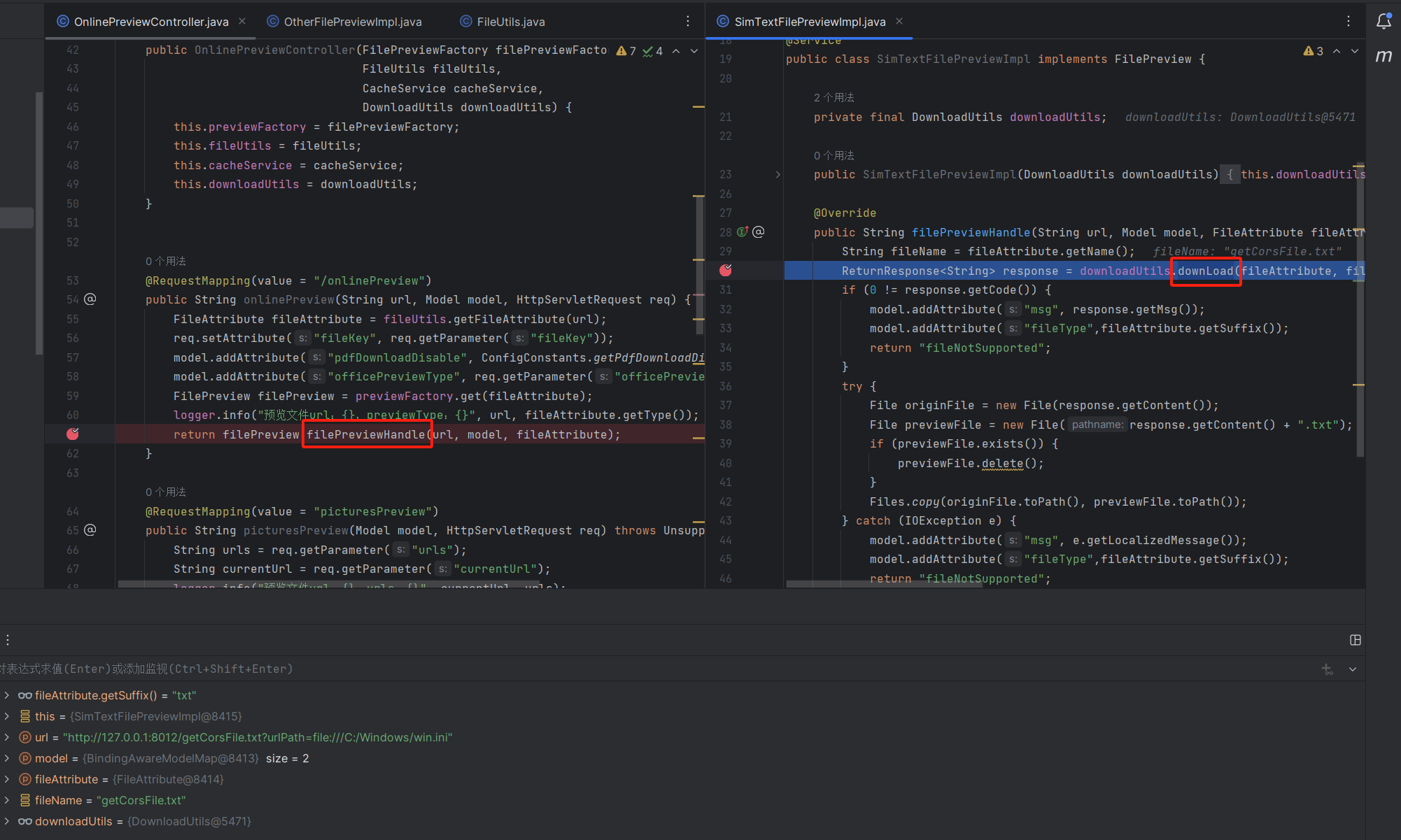Image resolution: width=1401 pixels, height=840 pixels.
Task: Toggle breakpoint on line 61 in OnlinePreviewController
Action: pyautogui.click(x=73, y=434)
